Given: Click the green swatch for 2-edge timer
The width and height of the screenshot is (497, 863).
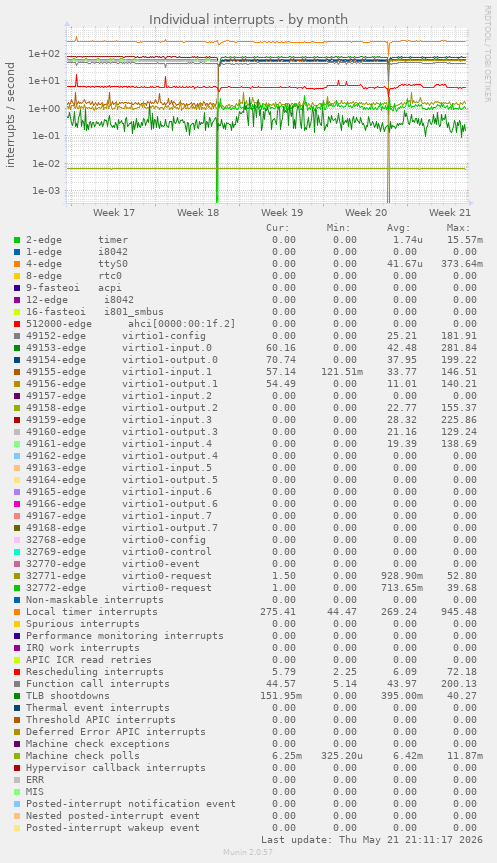Looking at the screenshot, I should coord(17,240).
